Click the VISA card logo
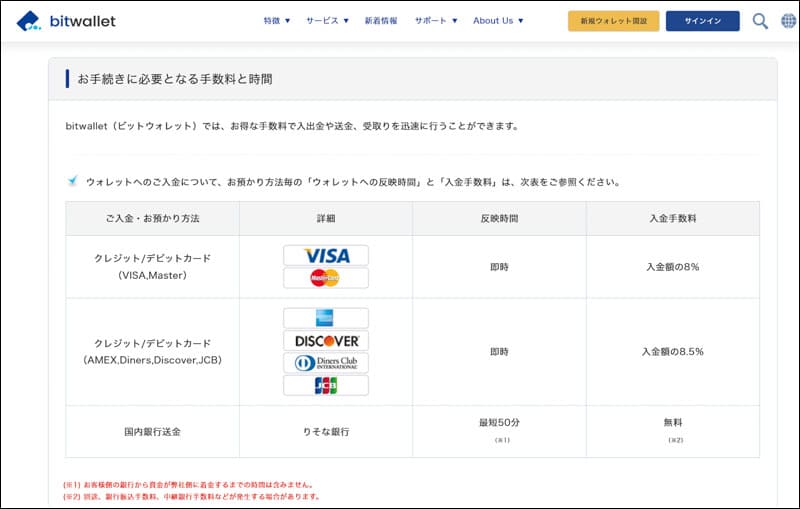This screenshot has width=800, height=509. pos(325,256)
